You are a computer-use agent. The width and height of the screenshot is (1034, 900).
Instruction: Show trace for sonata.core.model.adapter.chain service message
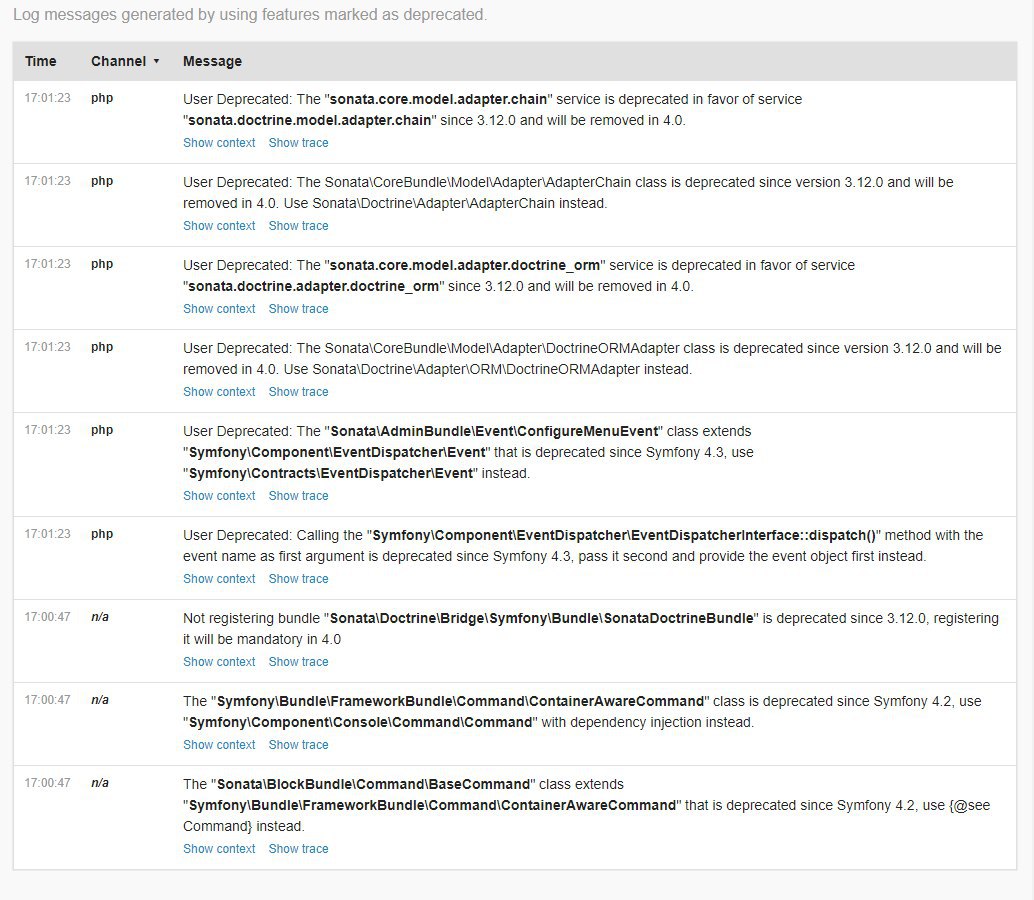click(298, 142)
